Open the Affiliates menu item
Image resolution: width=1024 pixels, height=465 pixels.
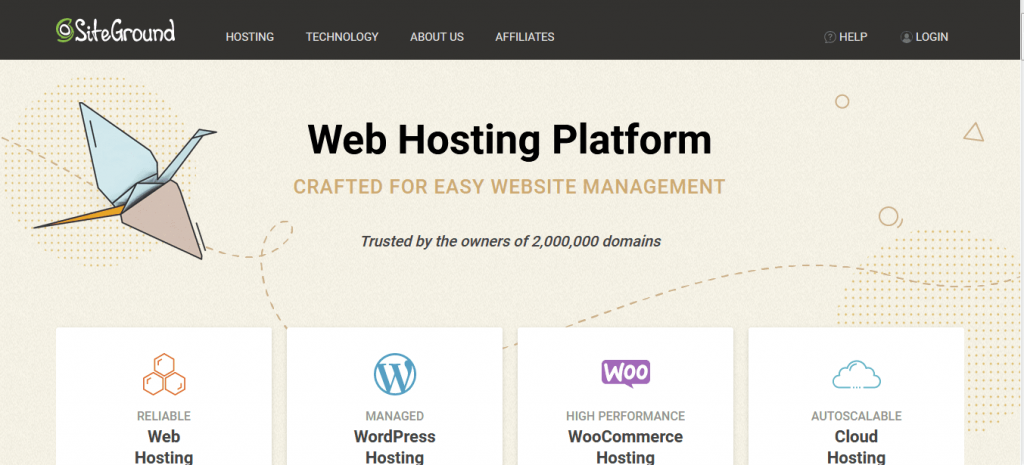pyautogui.click(x=524, y=37)
